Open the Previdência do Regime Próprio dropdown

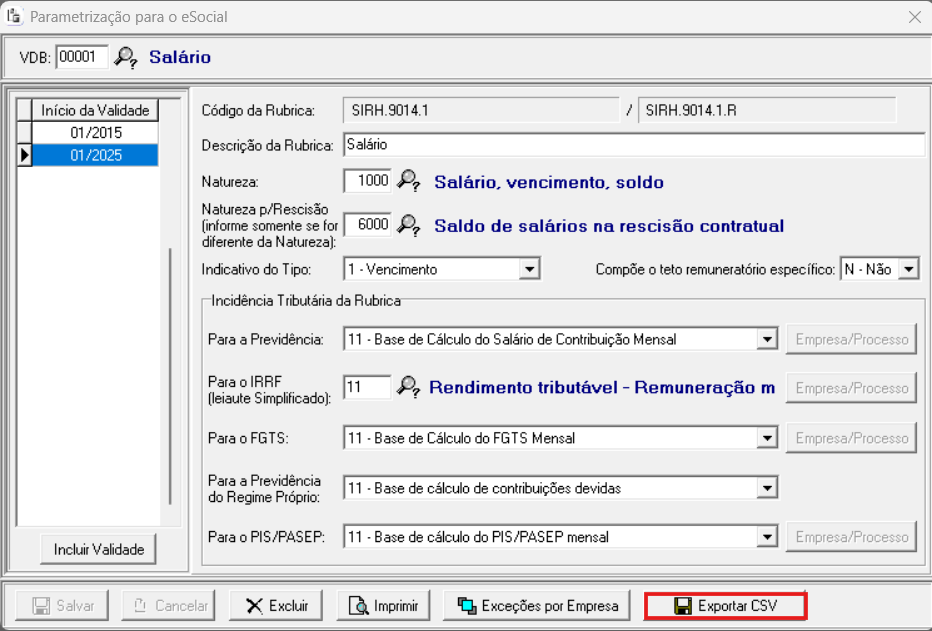[767, 488]
